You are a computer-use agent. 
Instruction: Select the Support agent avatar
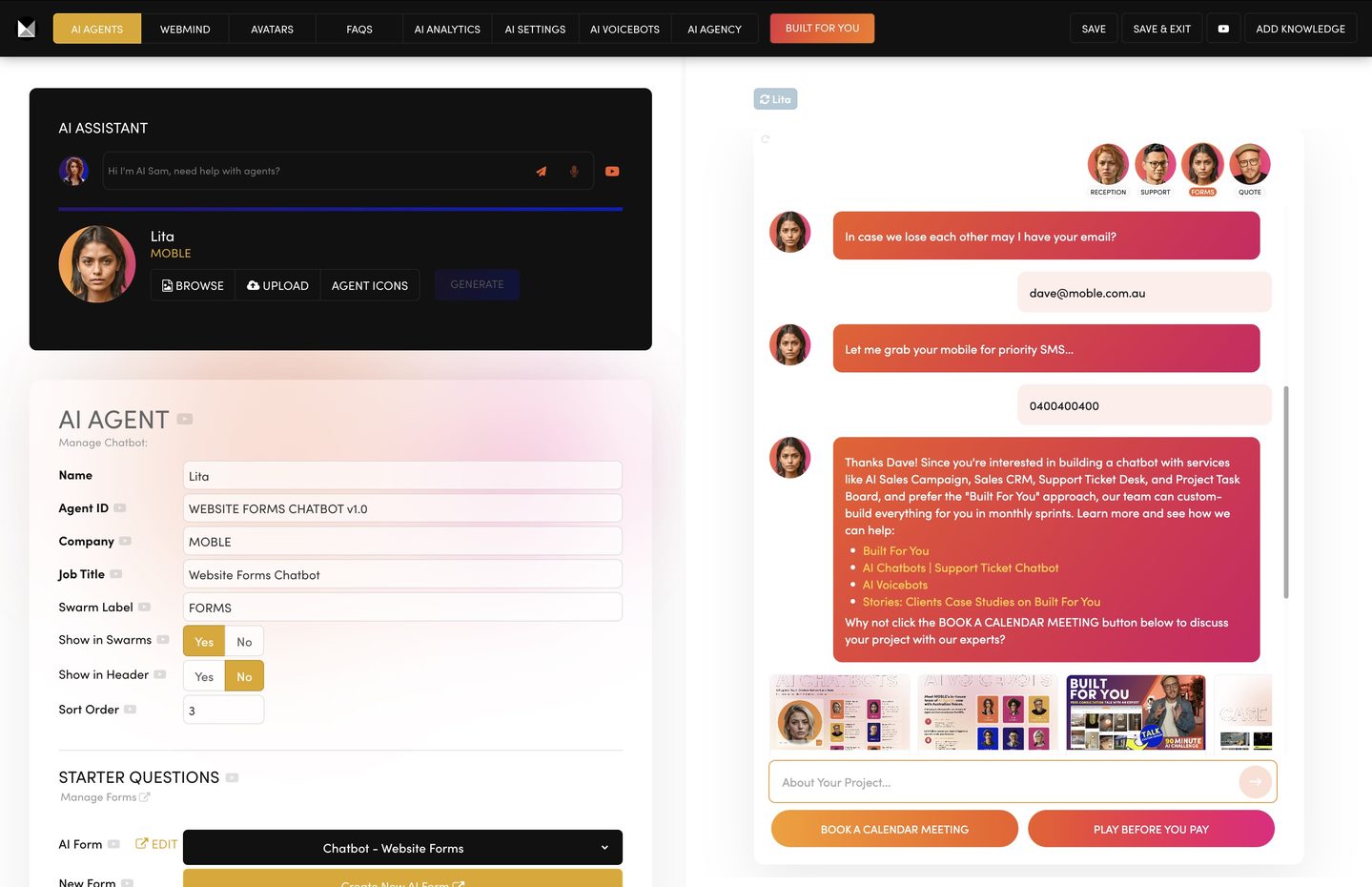[x=1155, y=165]
